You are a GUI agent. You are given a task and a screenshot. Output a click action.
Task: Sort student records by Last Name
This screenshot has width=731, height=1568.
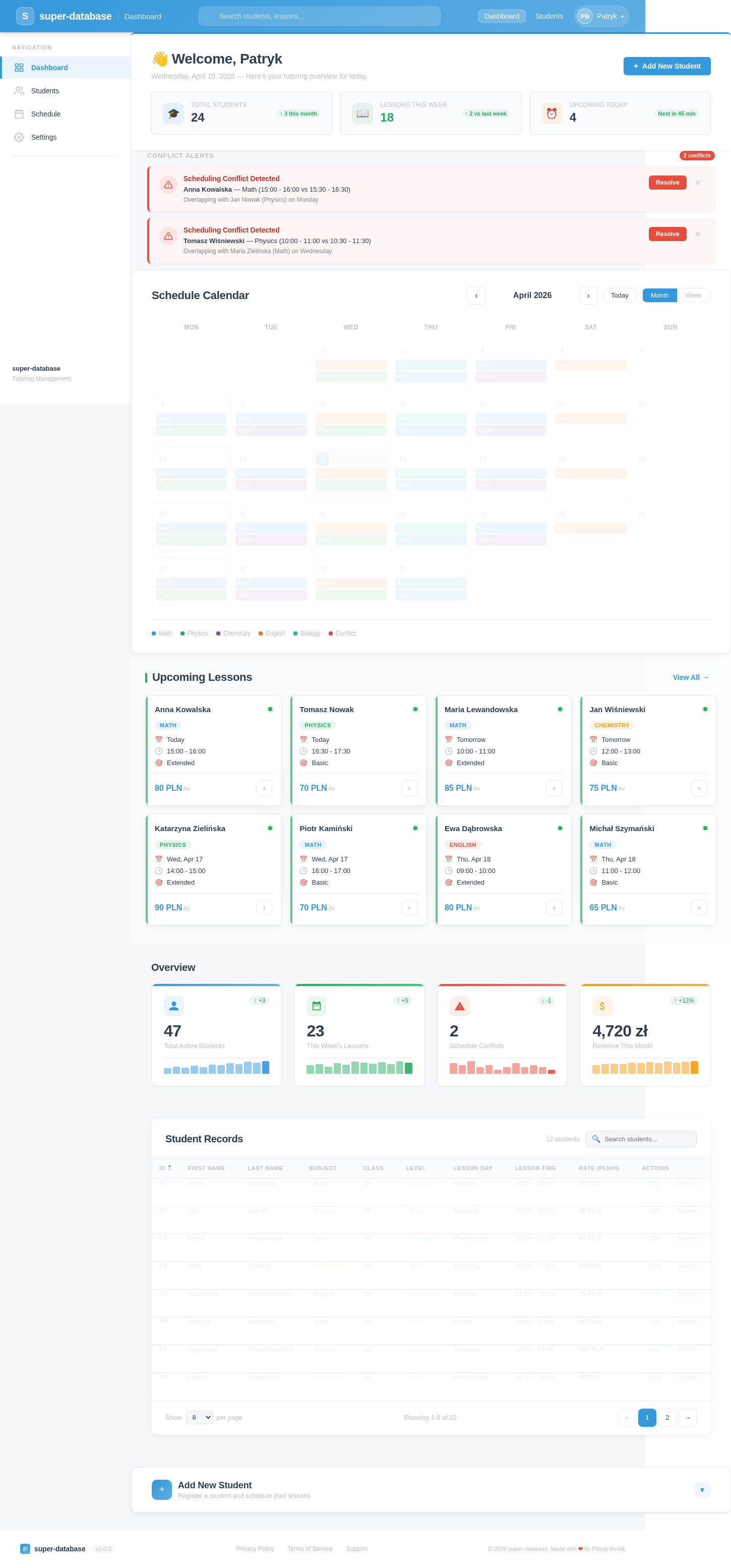[x=268, y=1168]
